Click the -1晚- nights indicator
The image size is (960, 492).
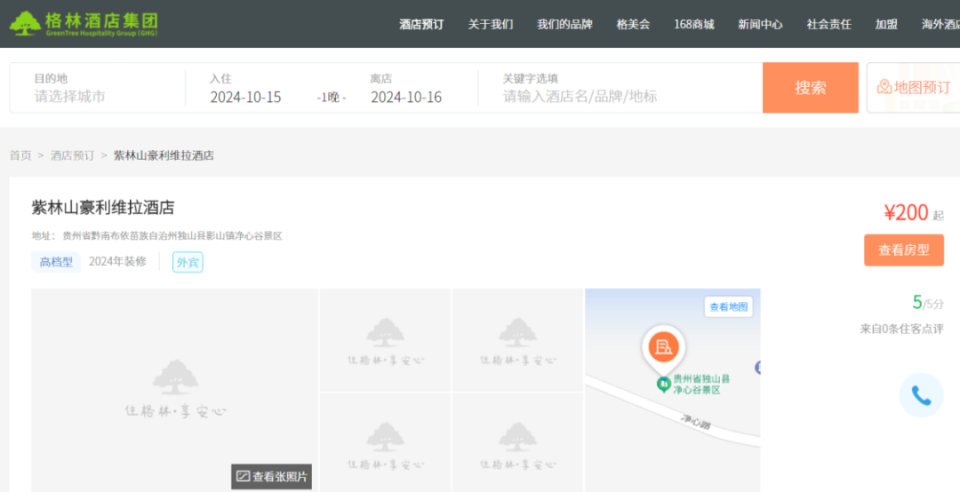pos(331,97)
